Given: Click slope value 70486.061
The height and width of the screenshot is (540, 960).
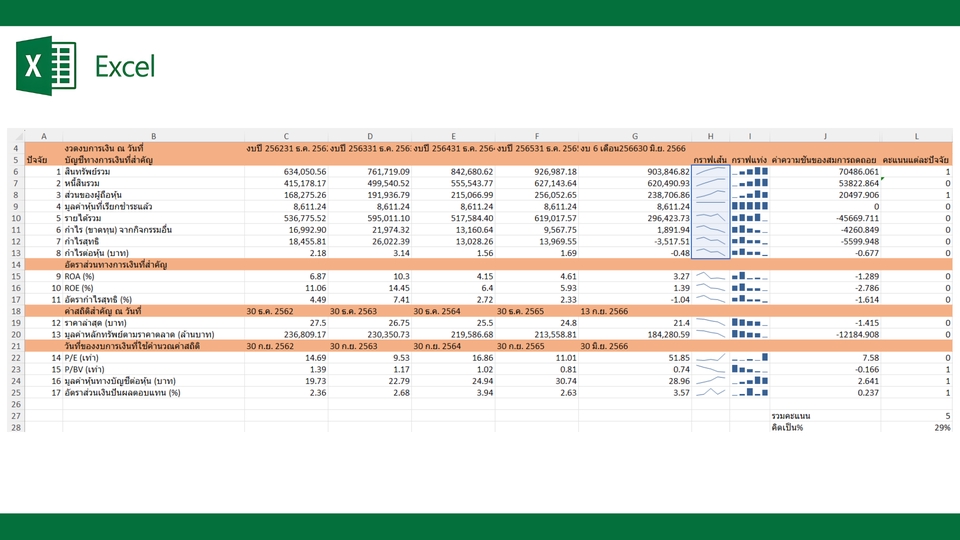Looking at the screenshot, I should click(825, 171).
